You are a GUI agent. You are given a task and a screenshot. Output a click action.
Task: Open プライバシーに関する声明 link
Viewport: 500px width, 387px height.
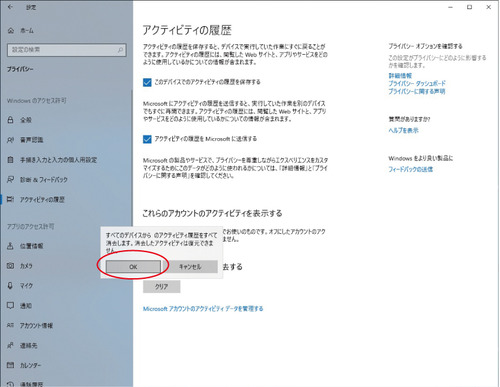point(417,91)
